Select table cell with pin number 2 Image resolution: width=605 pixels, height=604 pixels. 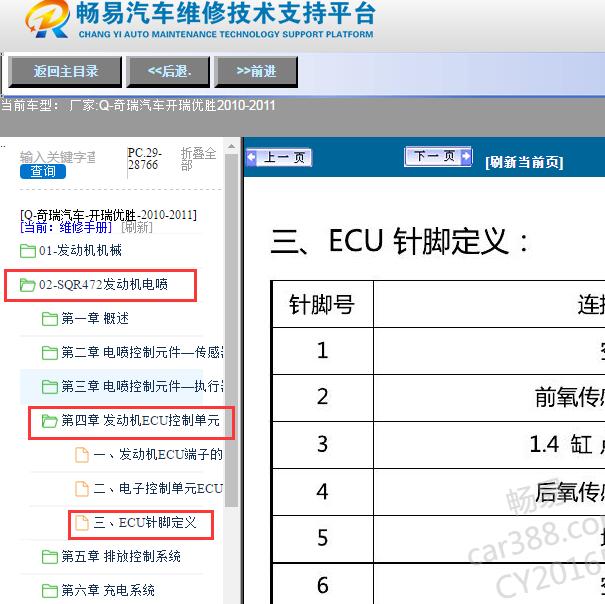pos(323,398)
